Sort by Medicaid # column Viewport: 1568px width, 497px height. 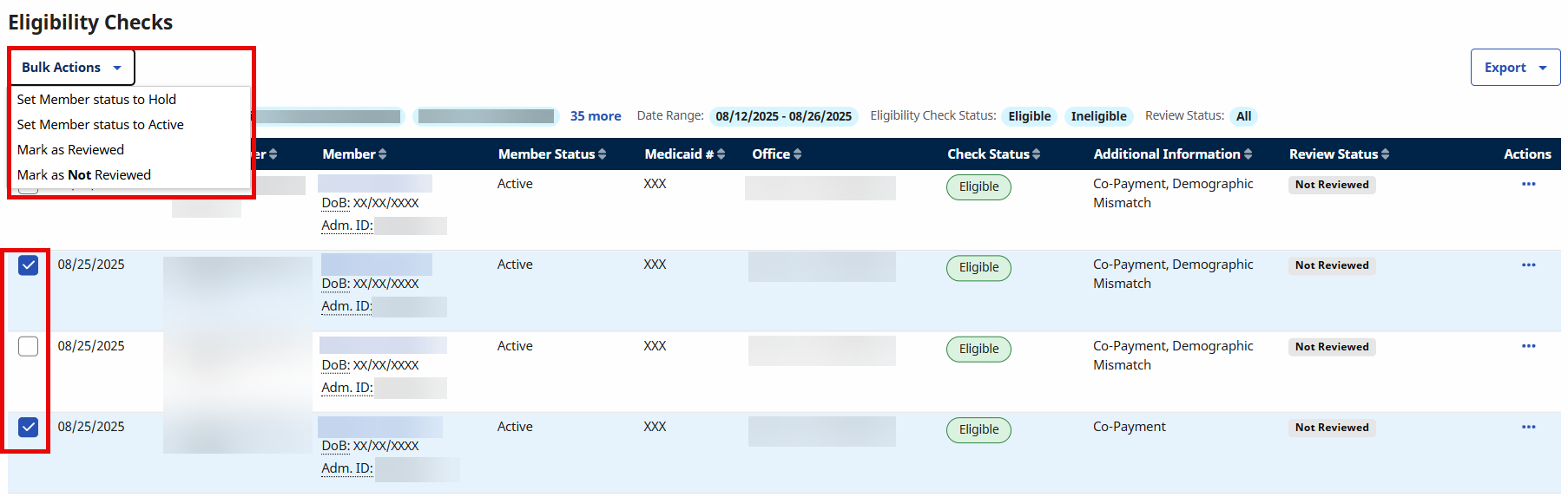(x=684, y=154)
